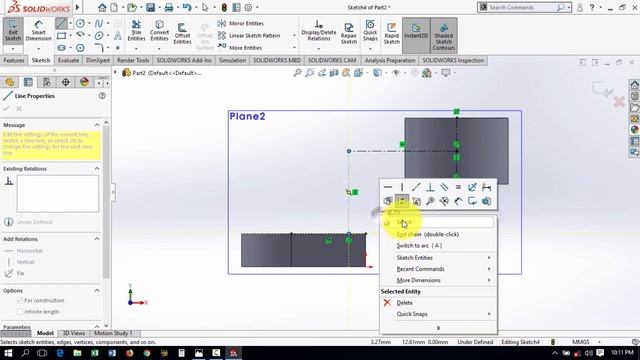Click Convert Entities tool
The width and height of the screenshot is (640, 360).
159,30
